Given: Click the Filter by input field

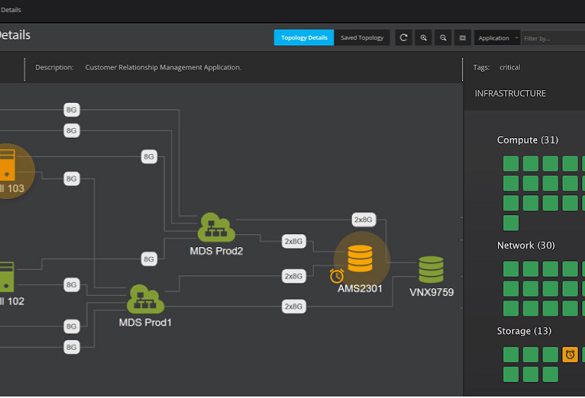Looking at the screenshot, I should [553, 38].
